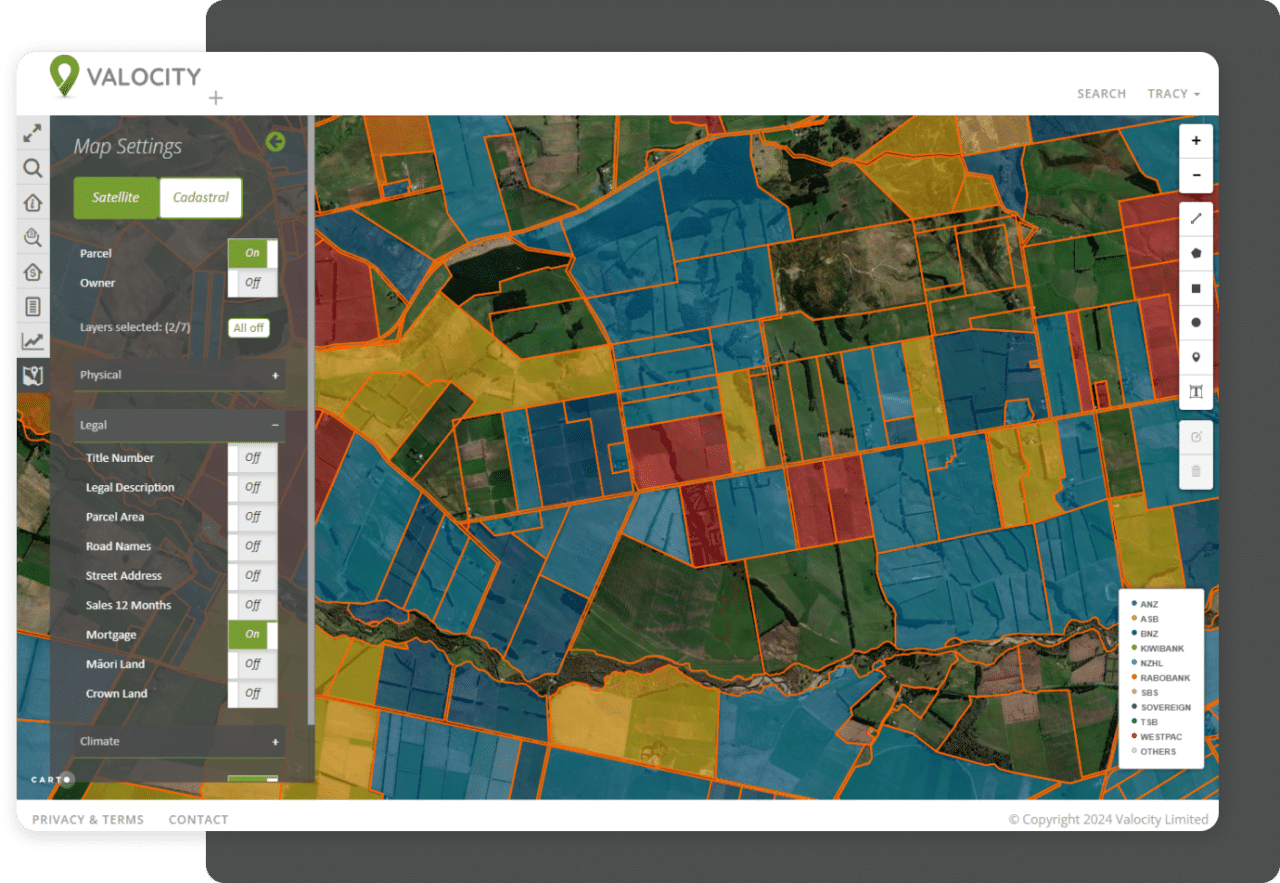
Task: Open the home valuation dollar tool
Action: [33, 272]
